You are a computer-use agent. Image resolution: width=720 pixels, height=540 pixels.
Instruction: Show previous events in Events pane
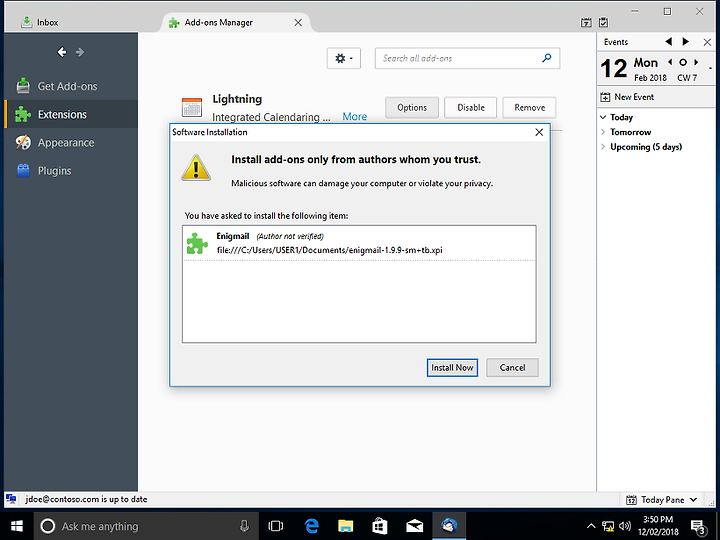(x=669, y=42)
